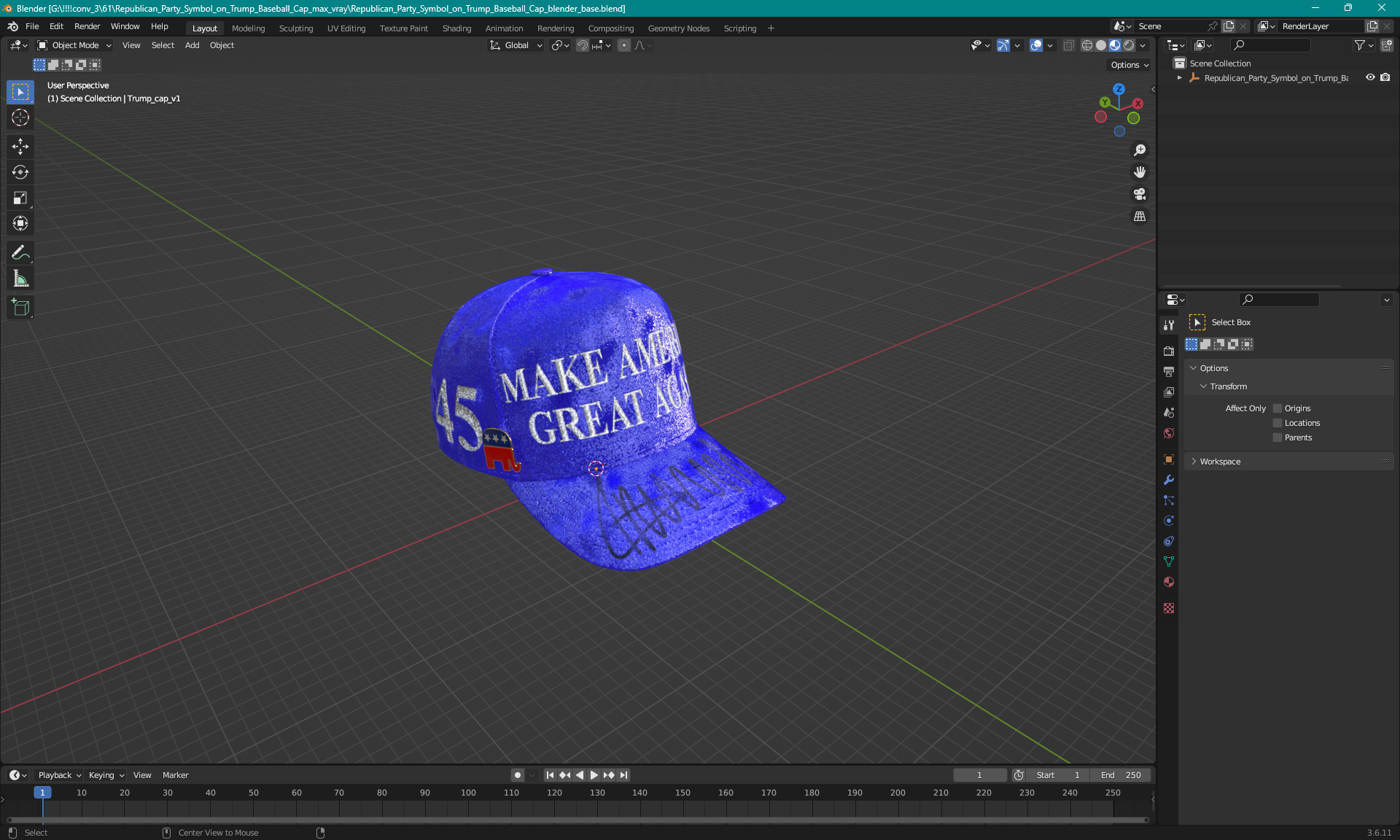Open the Object properties tab

pyautogui.click(x=1169, y=459)
